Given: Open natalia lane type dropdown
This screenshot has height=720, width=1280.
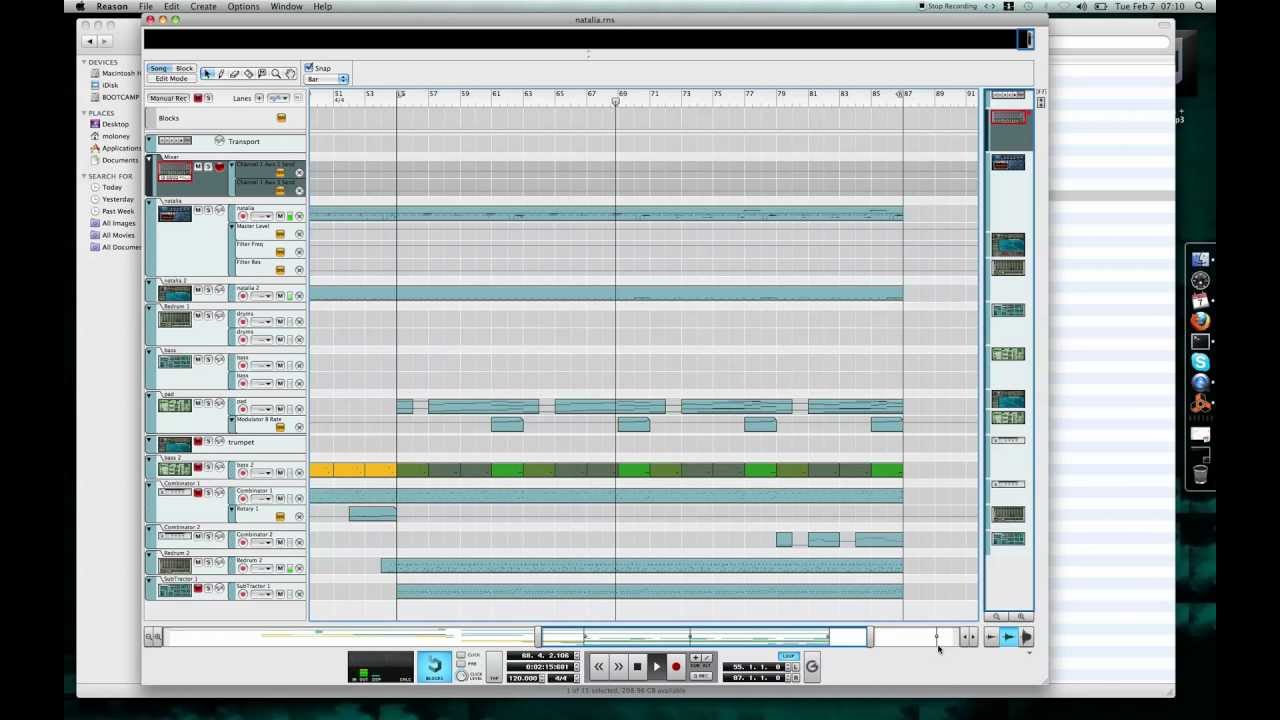Looking at the screenshot, I should coord(261,216).
